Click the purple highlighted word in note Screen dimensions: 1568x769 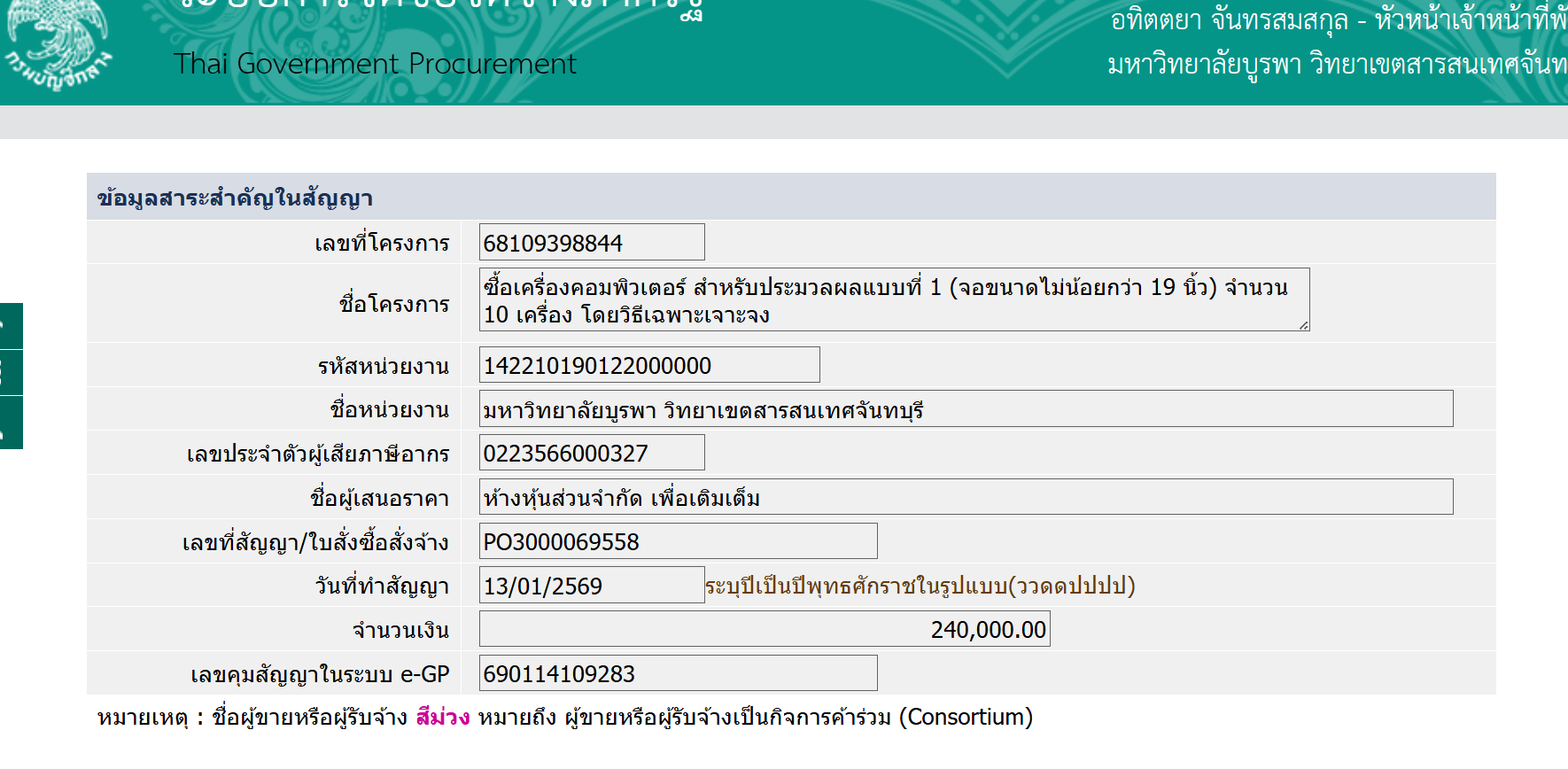[442, 717]
